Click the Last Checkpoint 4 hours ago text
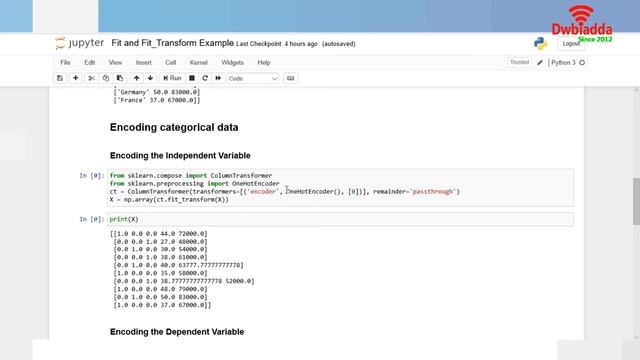This screenshot has width=640, height=360. coord(277,44)
